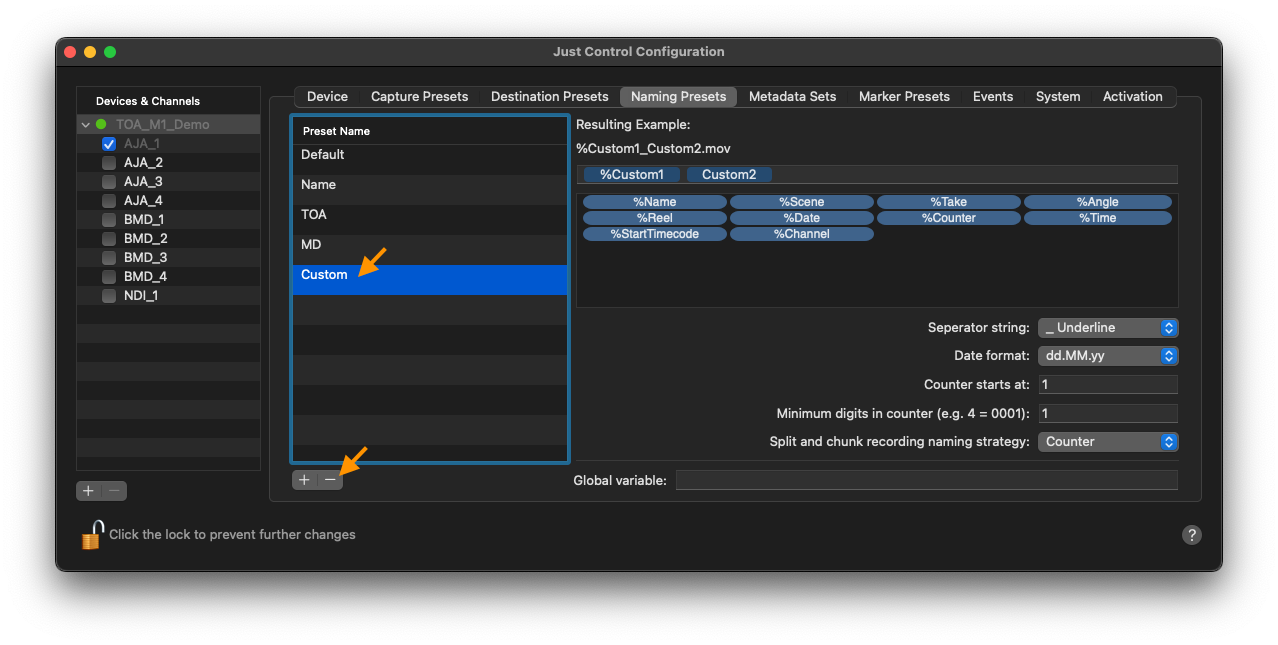This screenshot has width=1278, height=645.
Task: Click green status dot of TOA_M1_Demo
Action: tap(101, 125)
